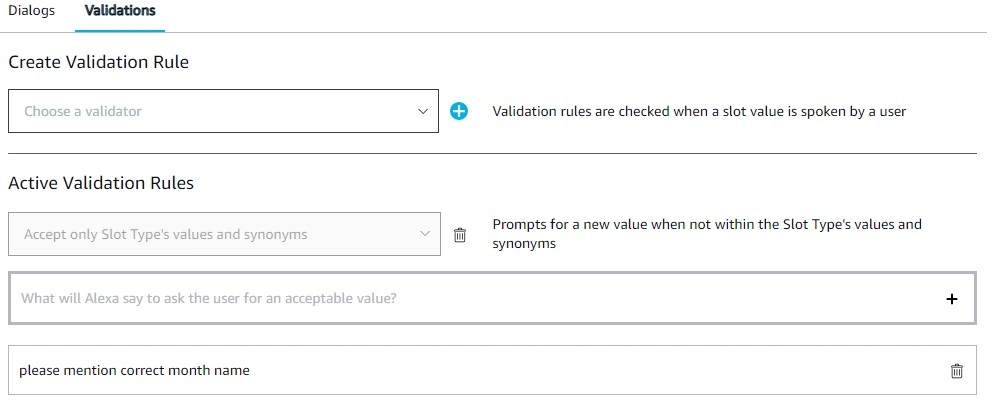This screenshot has width=994, height=404.
Task: Open the Accept only Slot Type's values combo box
Action: pyautogui.click(x=224, y=234)
